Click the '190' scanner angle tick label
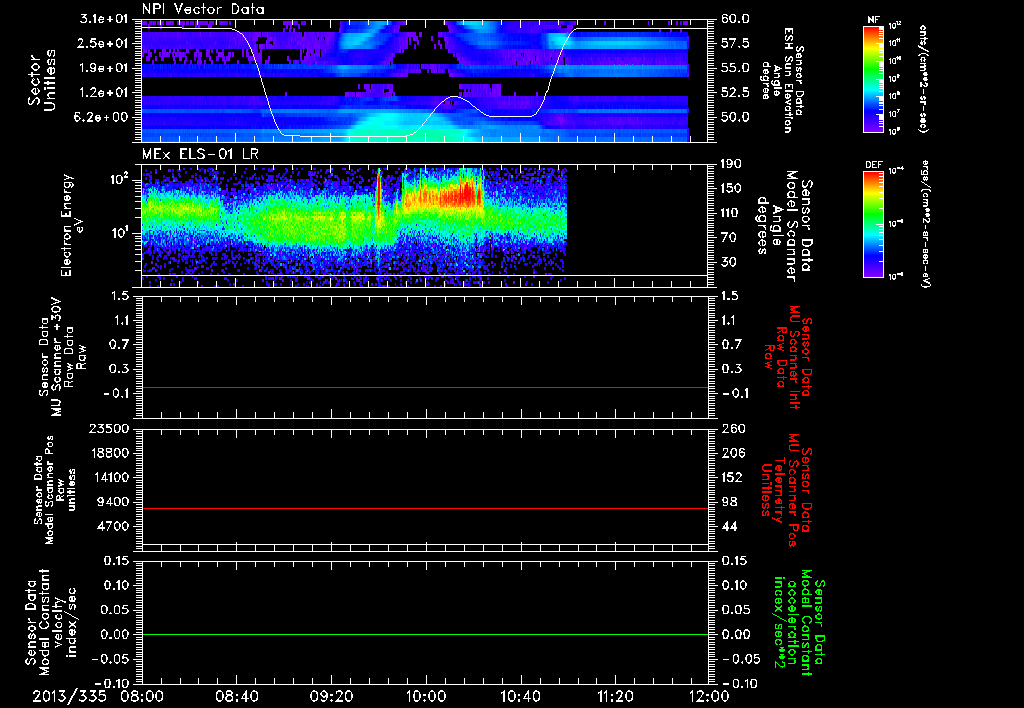The image size is (1024, 708). [731, 164]
